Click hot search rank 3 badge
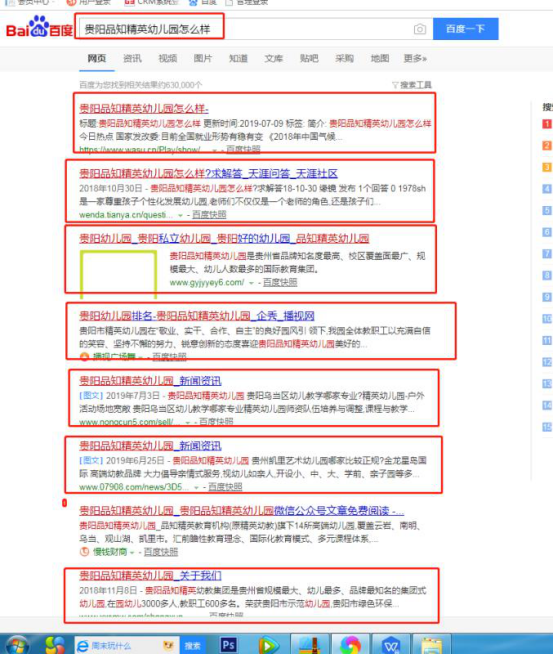This screenshot has width=554, height=654. point(547,167)
